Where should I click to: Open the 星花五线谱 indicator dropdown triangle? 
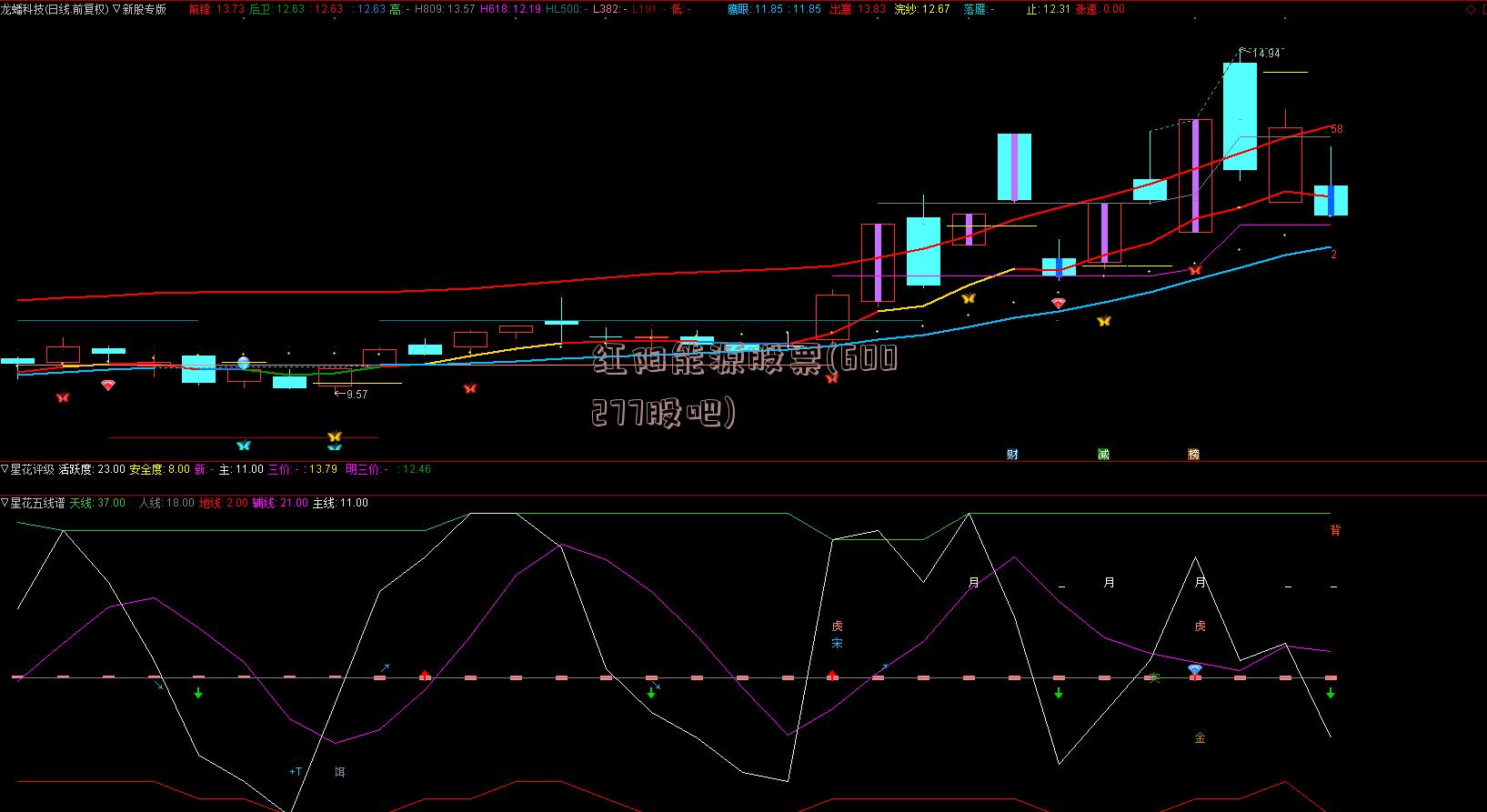5,503
